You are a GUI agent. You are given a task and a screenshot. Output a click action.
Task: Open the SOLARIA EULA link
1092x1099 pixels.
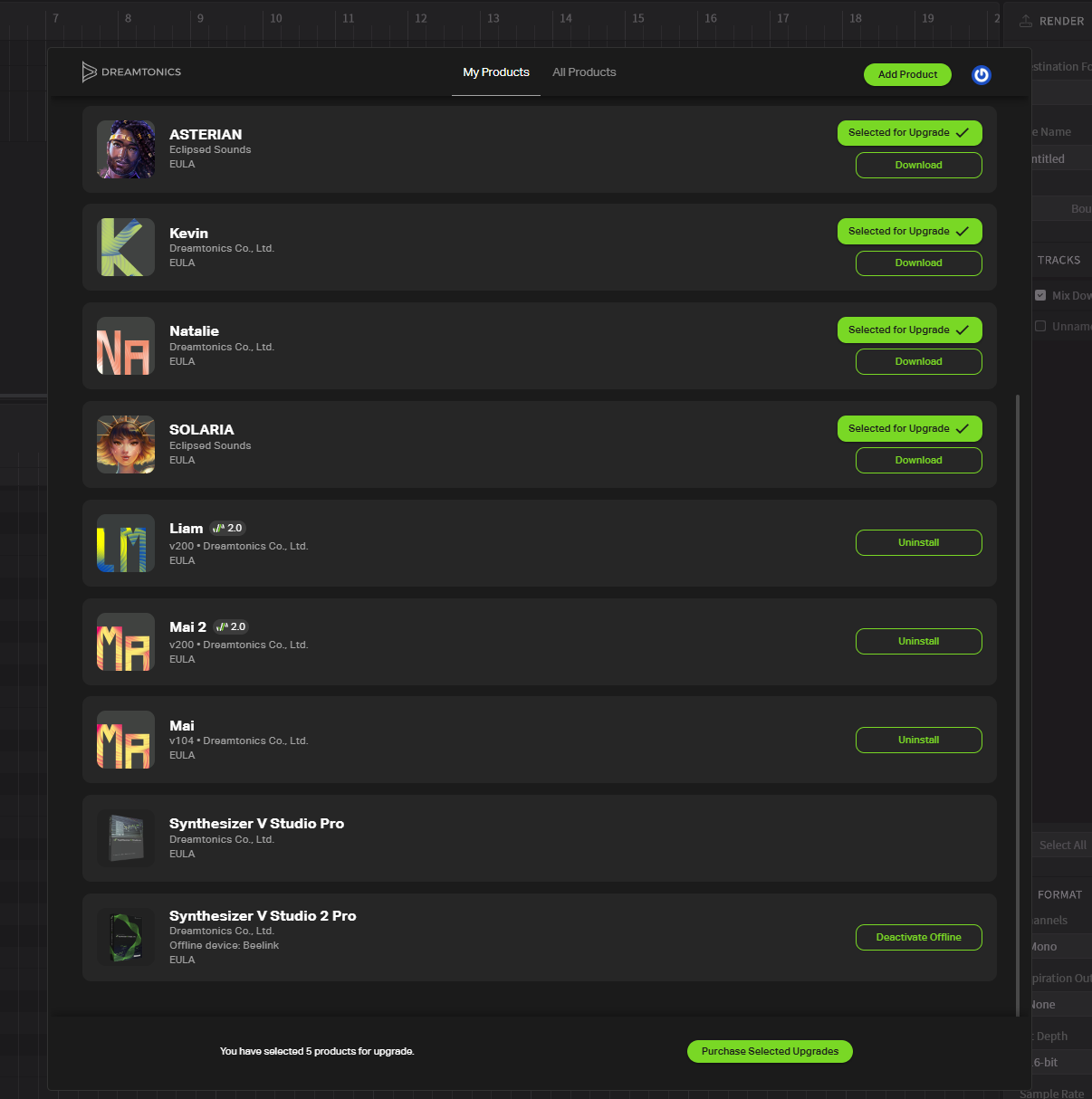point(182,461)
